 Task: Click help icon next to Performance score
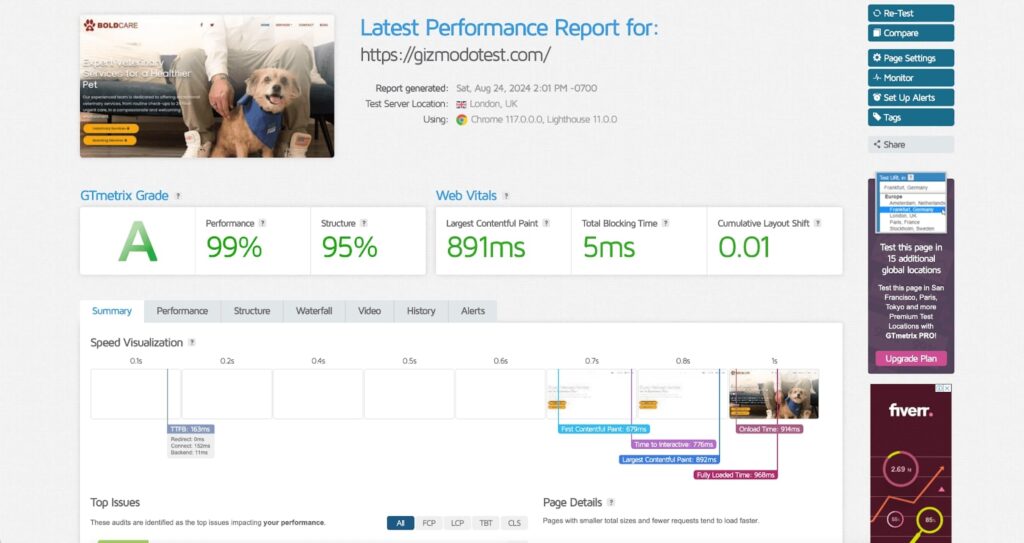click(263, 223)
